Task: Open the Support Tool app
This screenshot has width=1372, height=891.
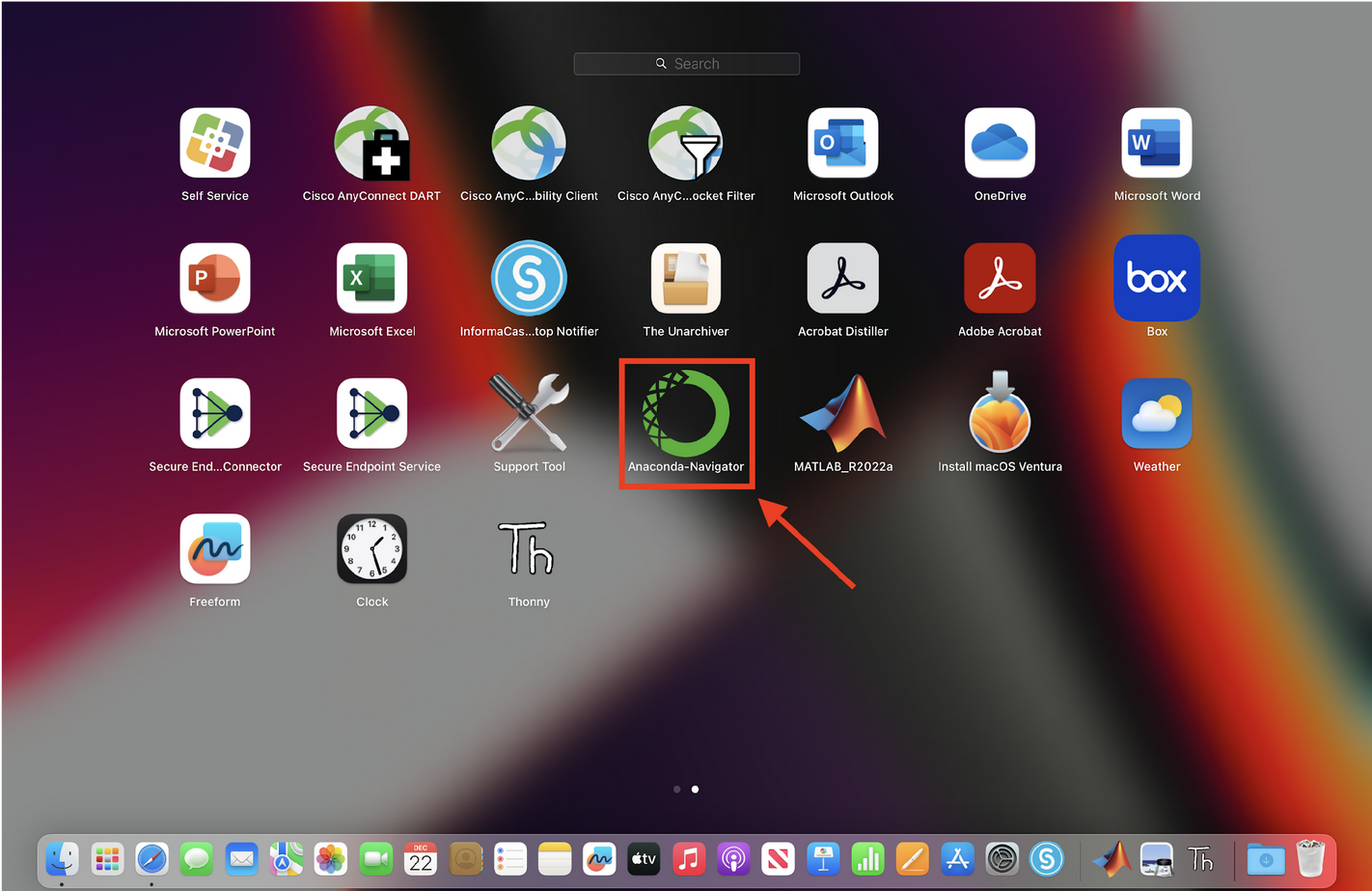Action: [x=529, y=413]
